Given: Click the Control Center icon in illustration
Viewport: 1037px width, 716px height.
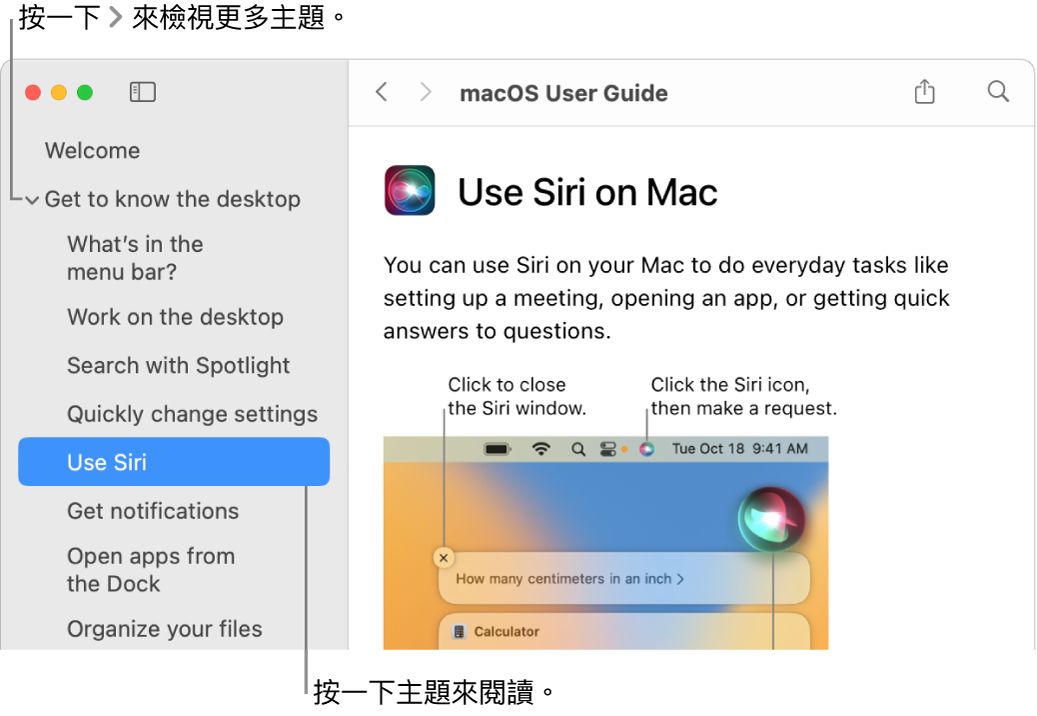Looking at the screenshot, I should (608, 449).
